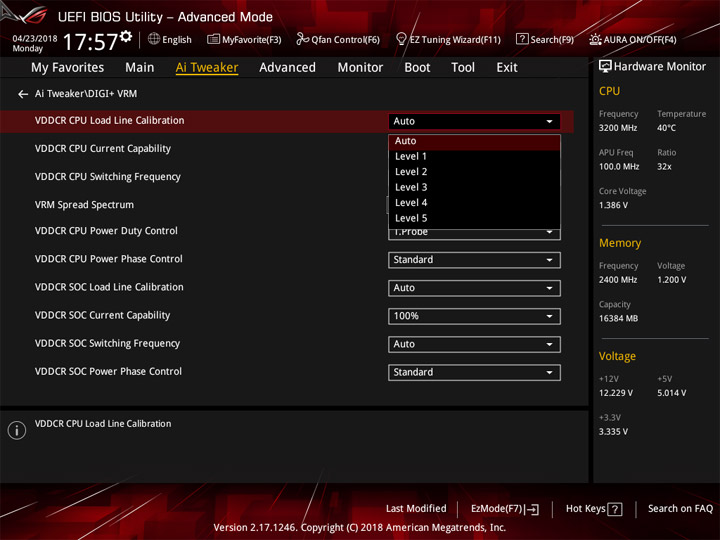Toggle the AURA light icon

[x=595, y=39]
